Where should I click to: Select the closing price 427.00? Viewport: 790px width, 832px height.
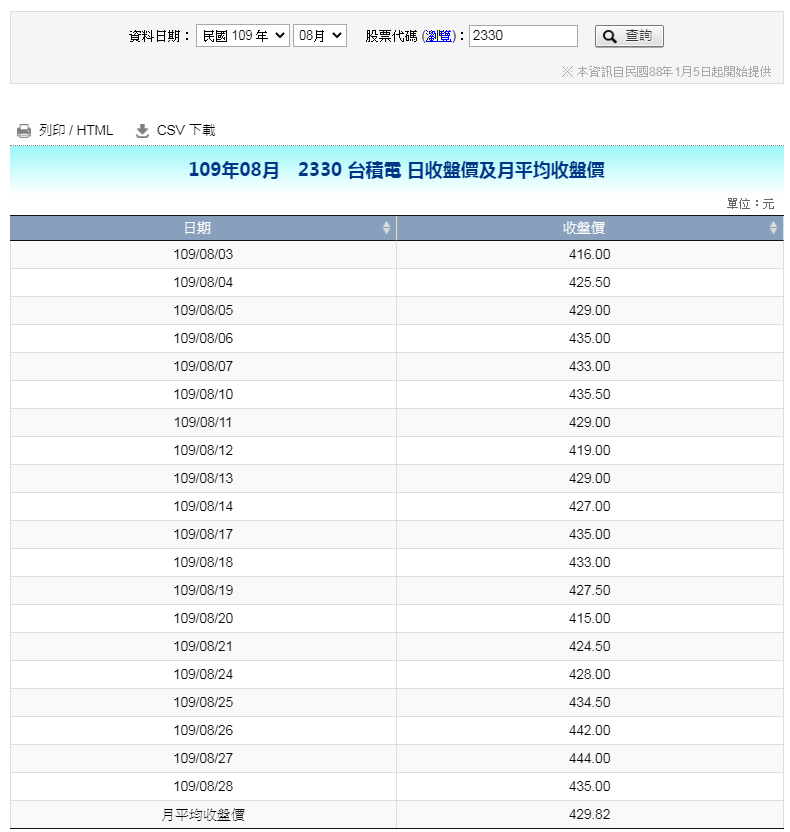coord(589,507)
